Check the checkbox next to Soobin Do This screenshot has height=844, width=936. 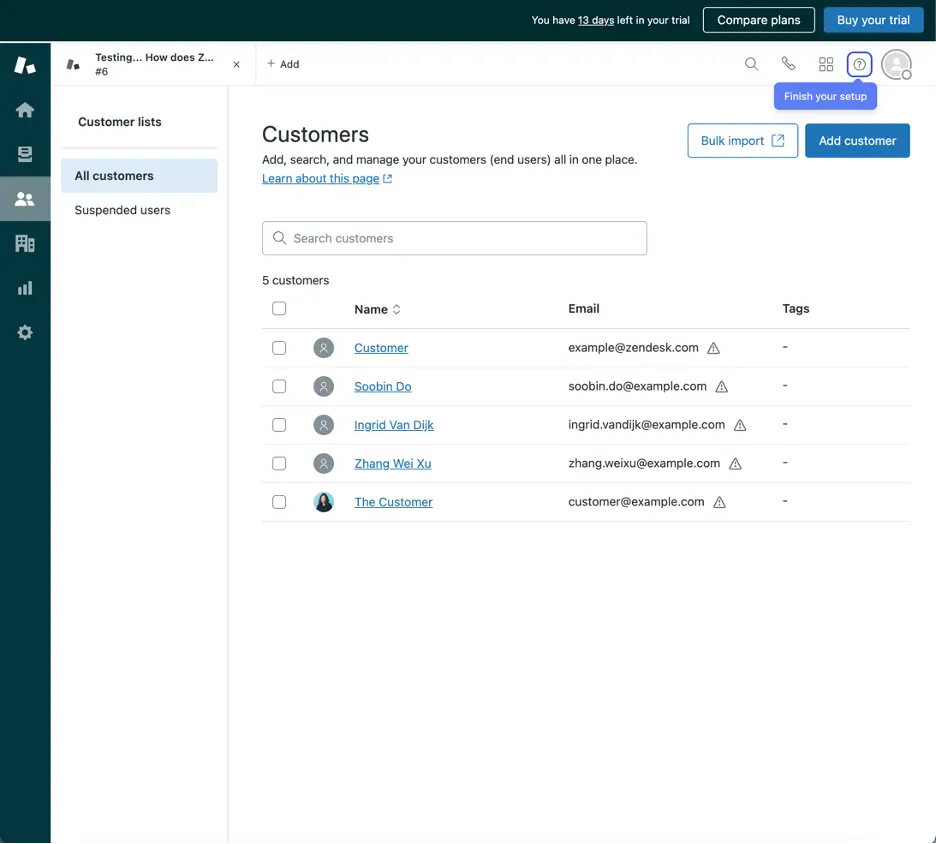(279, 385)
